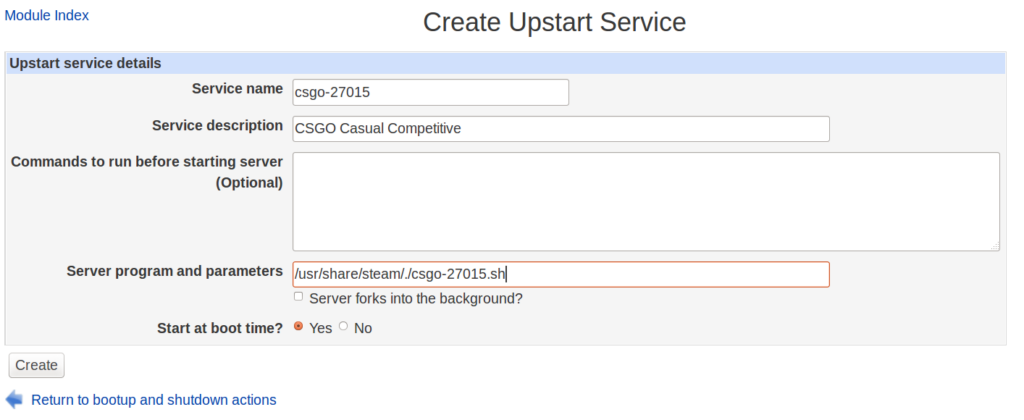
Task: Open the Module Index link
Action: (x=47, y=15)
